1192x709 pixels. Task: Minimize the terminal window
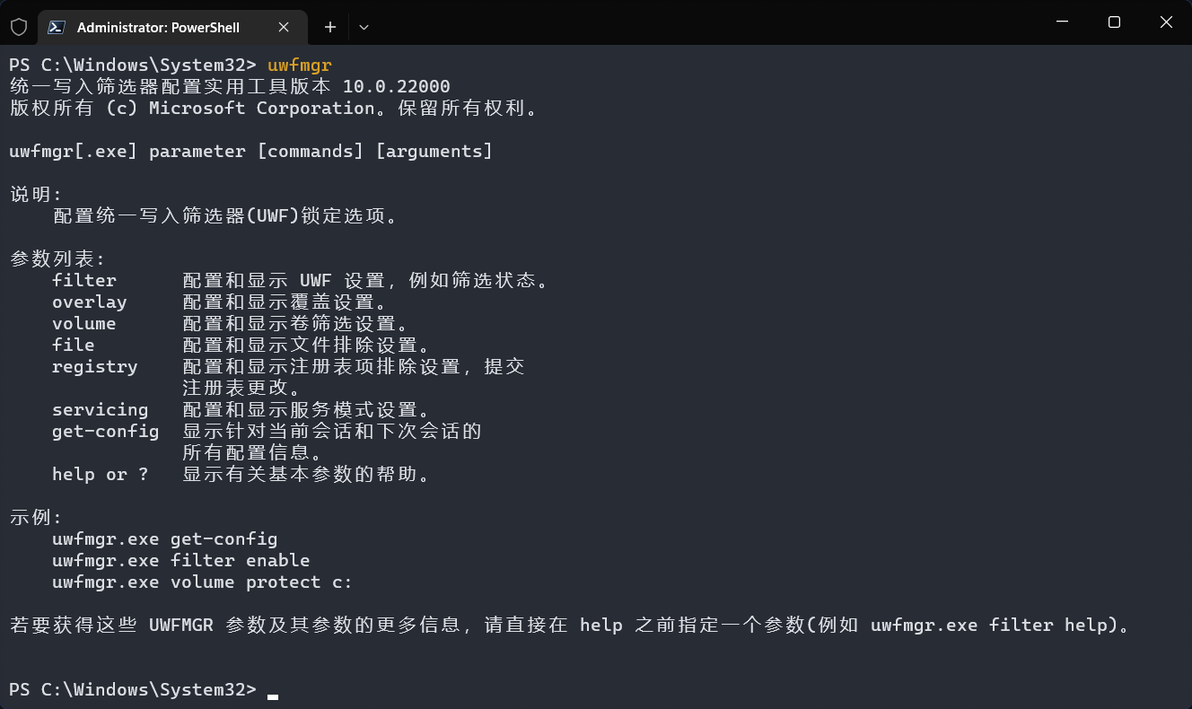tap(1062, 22)
